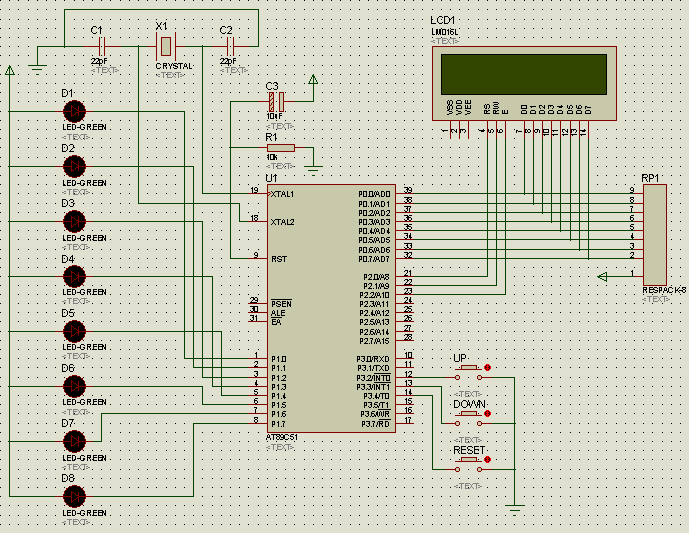Viewport: 689px width, 533px height.
Task: Click the LED-GREEN label under D1
Action: coord(84,127)
